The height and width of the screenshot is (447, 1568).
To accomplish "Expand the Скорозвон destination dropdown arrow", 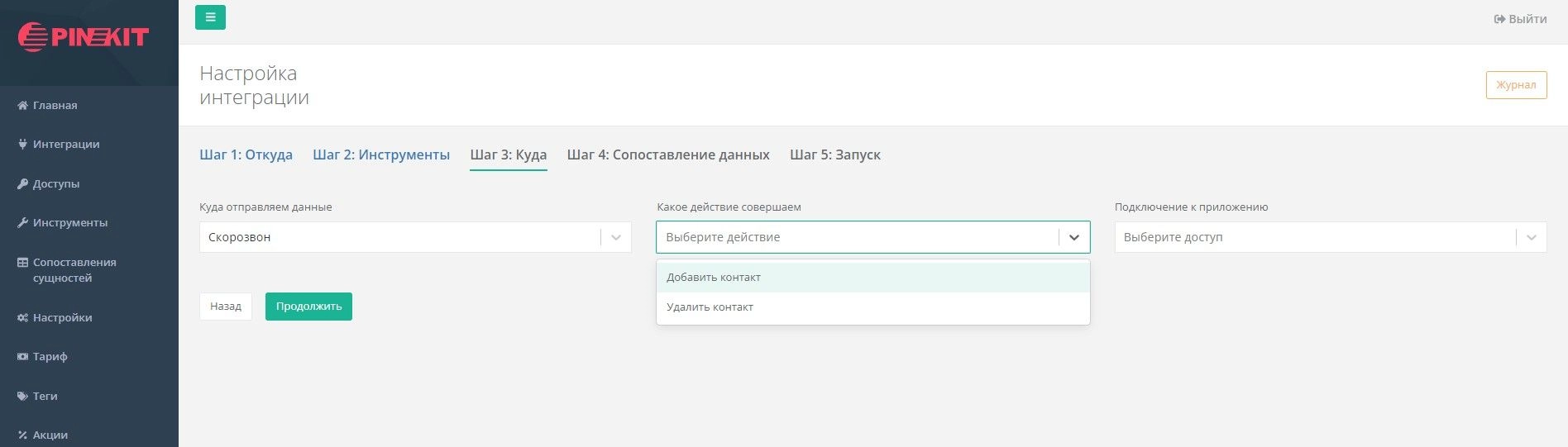I will (615, 238).
